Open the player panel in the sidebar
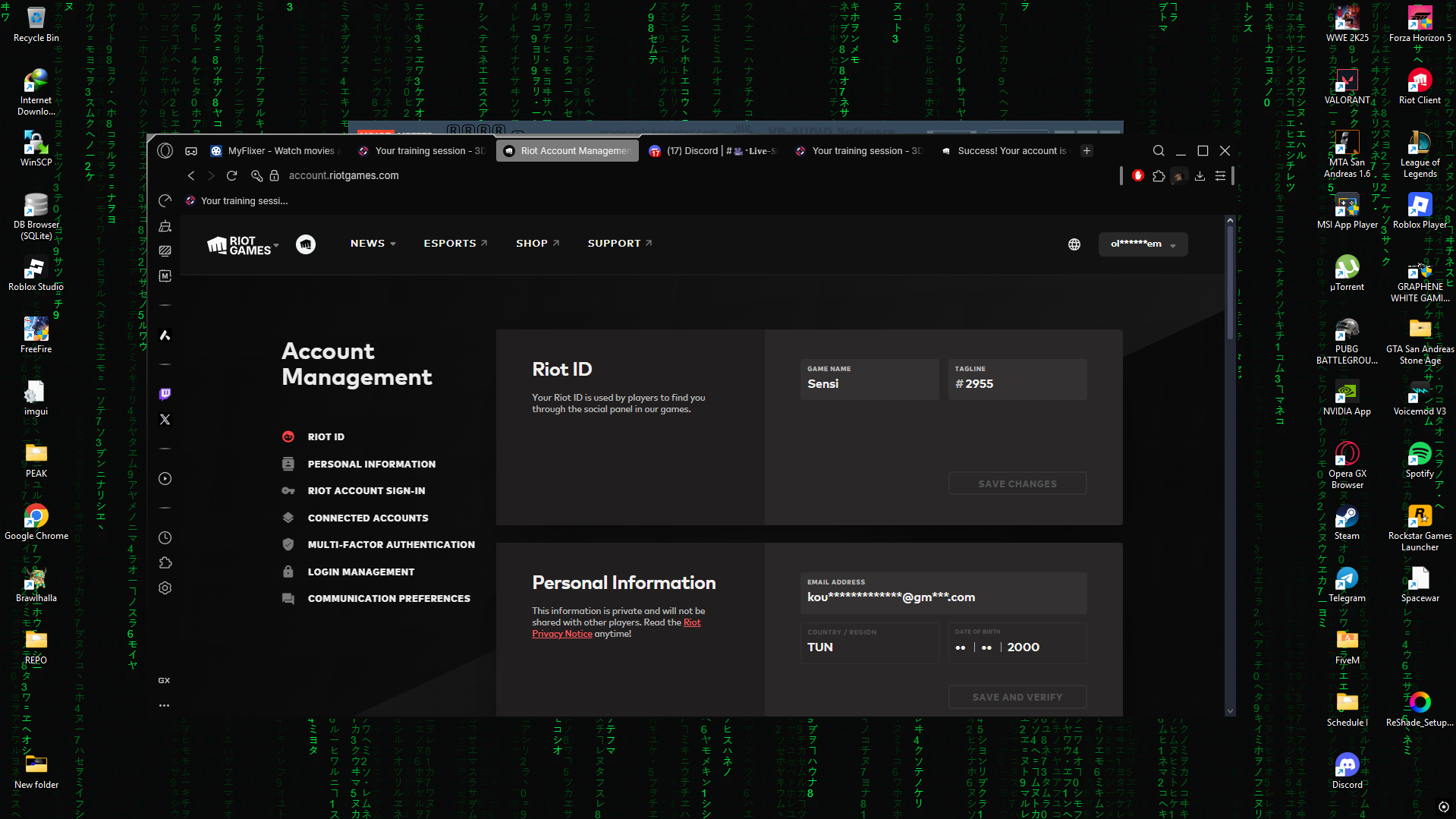The image size is (1456, 819). tap(165, 478)
